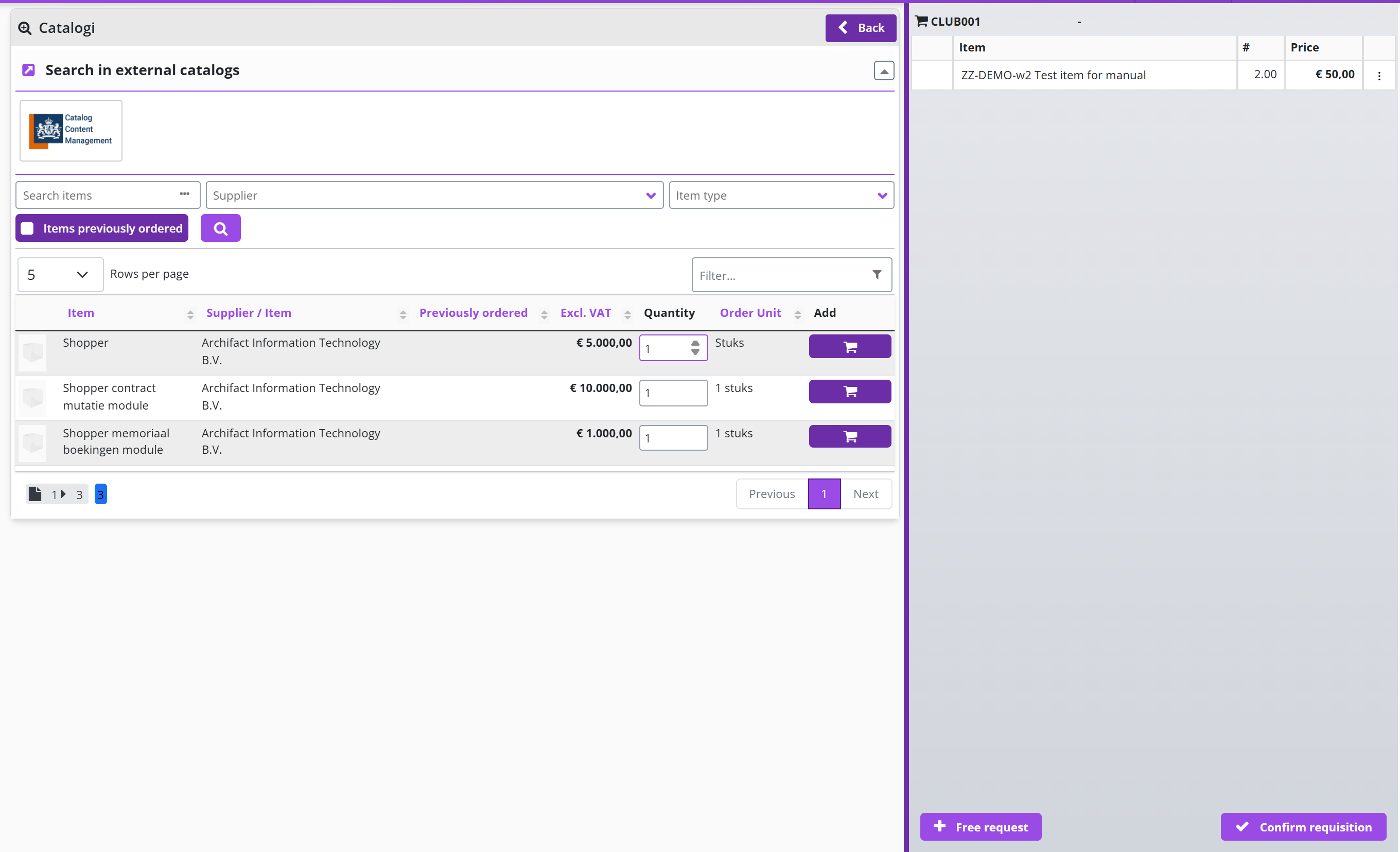
Task: Click the funnel filter icon
Action: [877, 275]
